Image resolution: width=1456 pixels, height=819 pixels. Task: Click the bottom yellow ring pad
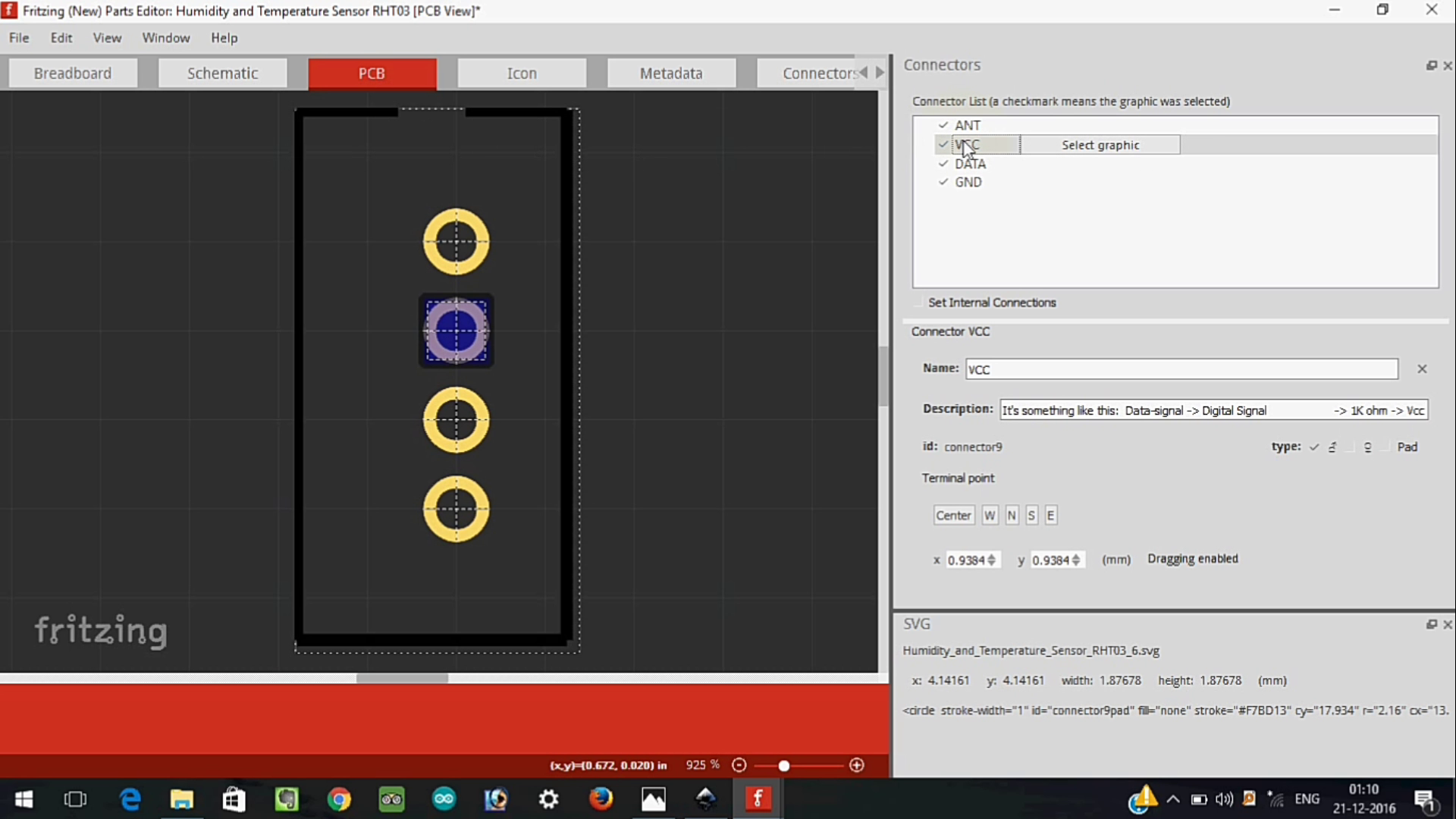456,509
